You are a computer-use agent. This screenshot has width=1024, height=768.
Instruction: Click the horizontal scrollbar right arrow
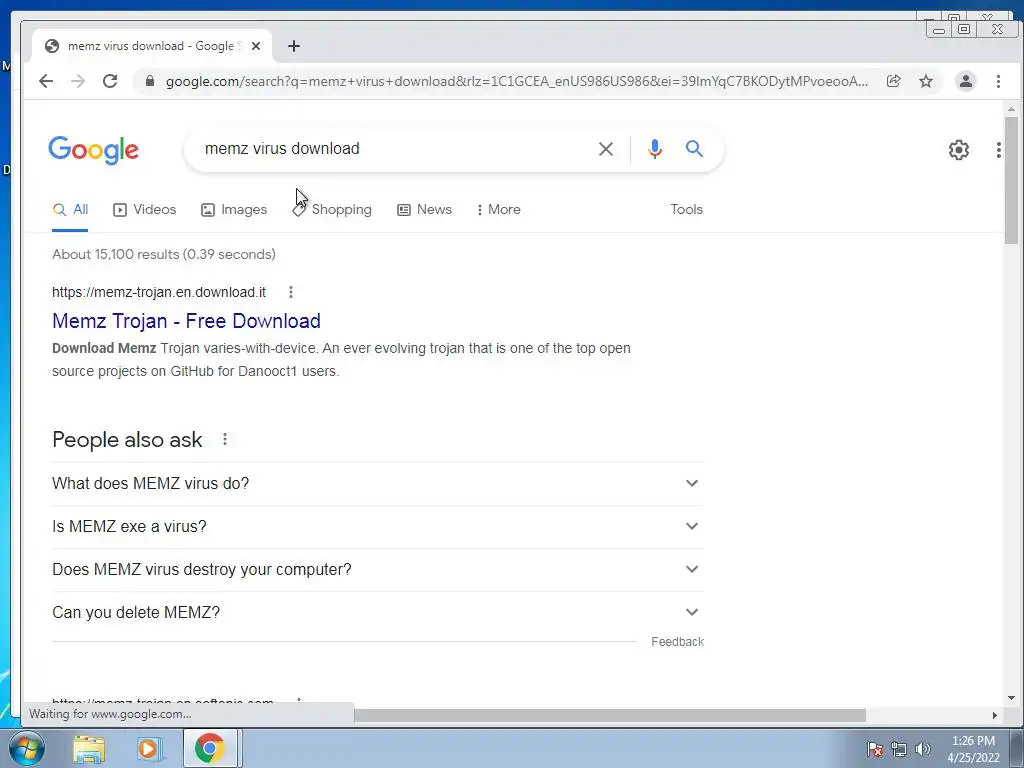(x=995, y=715)
